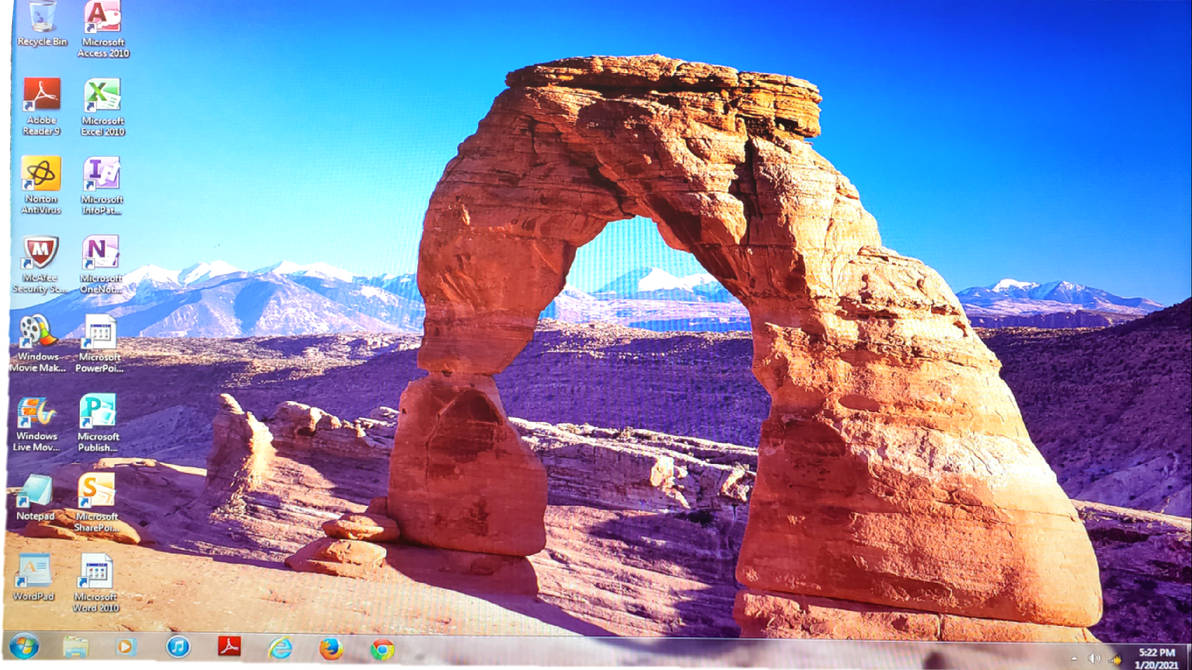
Task: Open the clock showing 5:22 PM
Action: [1156, 659]
